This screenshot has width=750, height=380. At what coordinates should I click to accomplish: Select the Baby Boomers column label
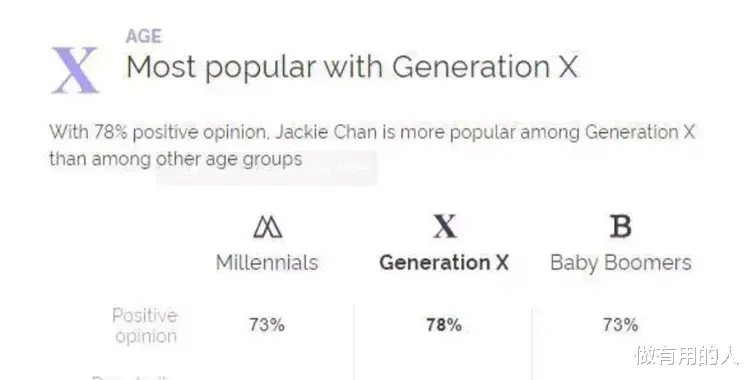pos(621,264)
